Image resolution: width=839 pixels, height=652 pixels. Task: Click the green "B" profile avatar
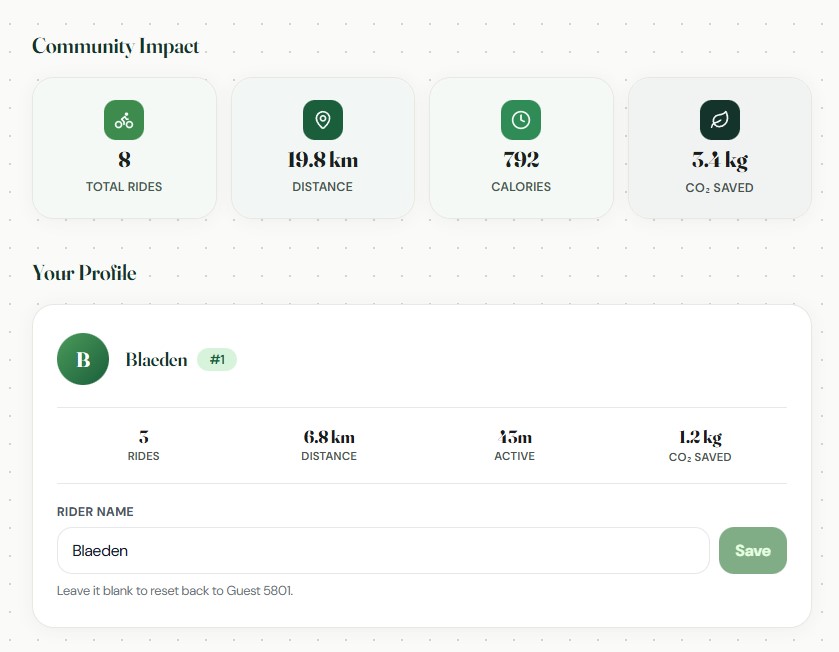point(83,359)
